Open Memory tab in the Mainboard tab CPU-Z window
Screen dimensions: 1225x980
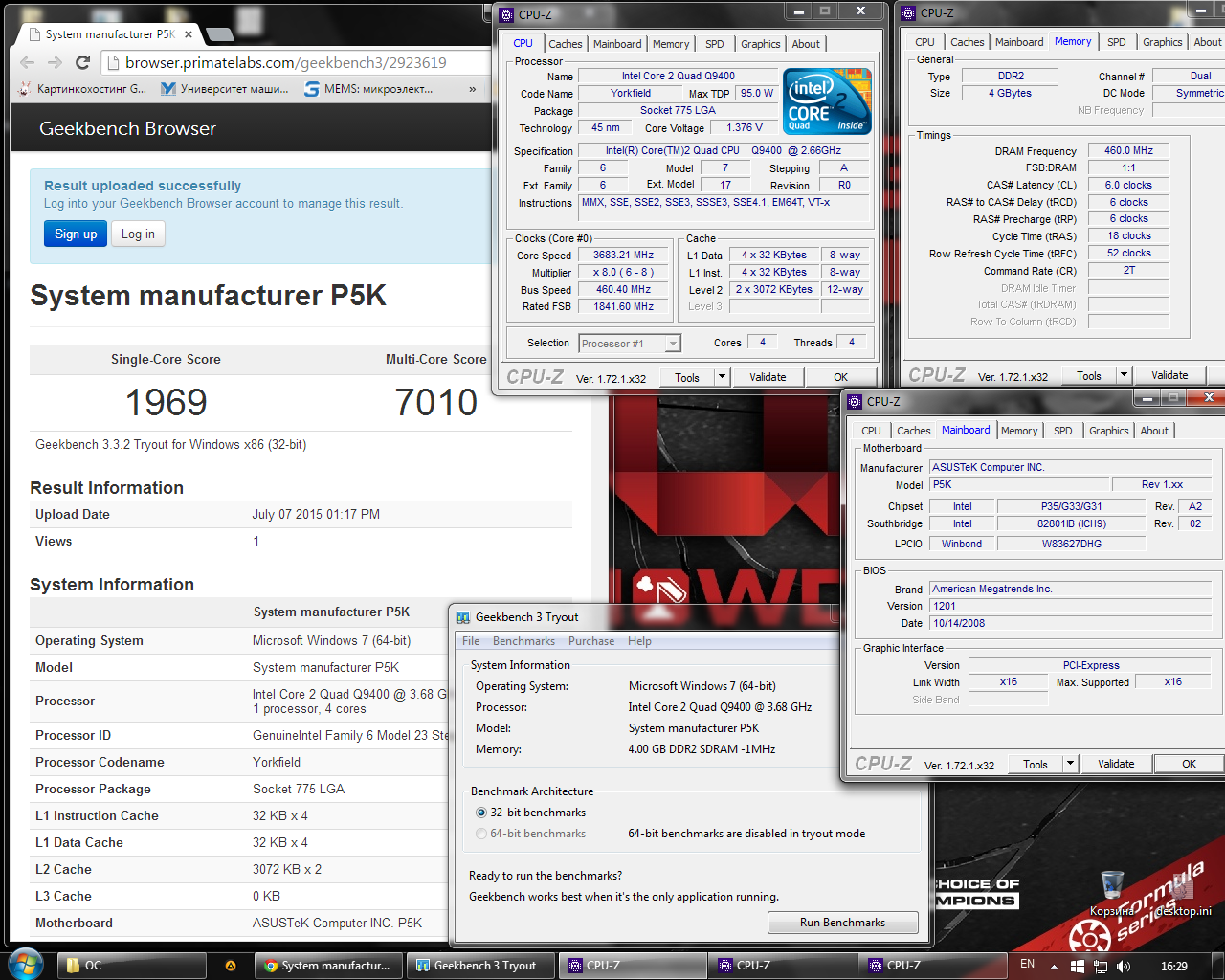pyautogui.click(x=1019, y=431)
